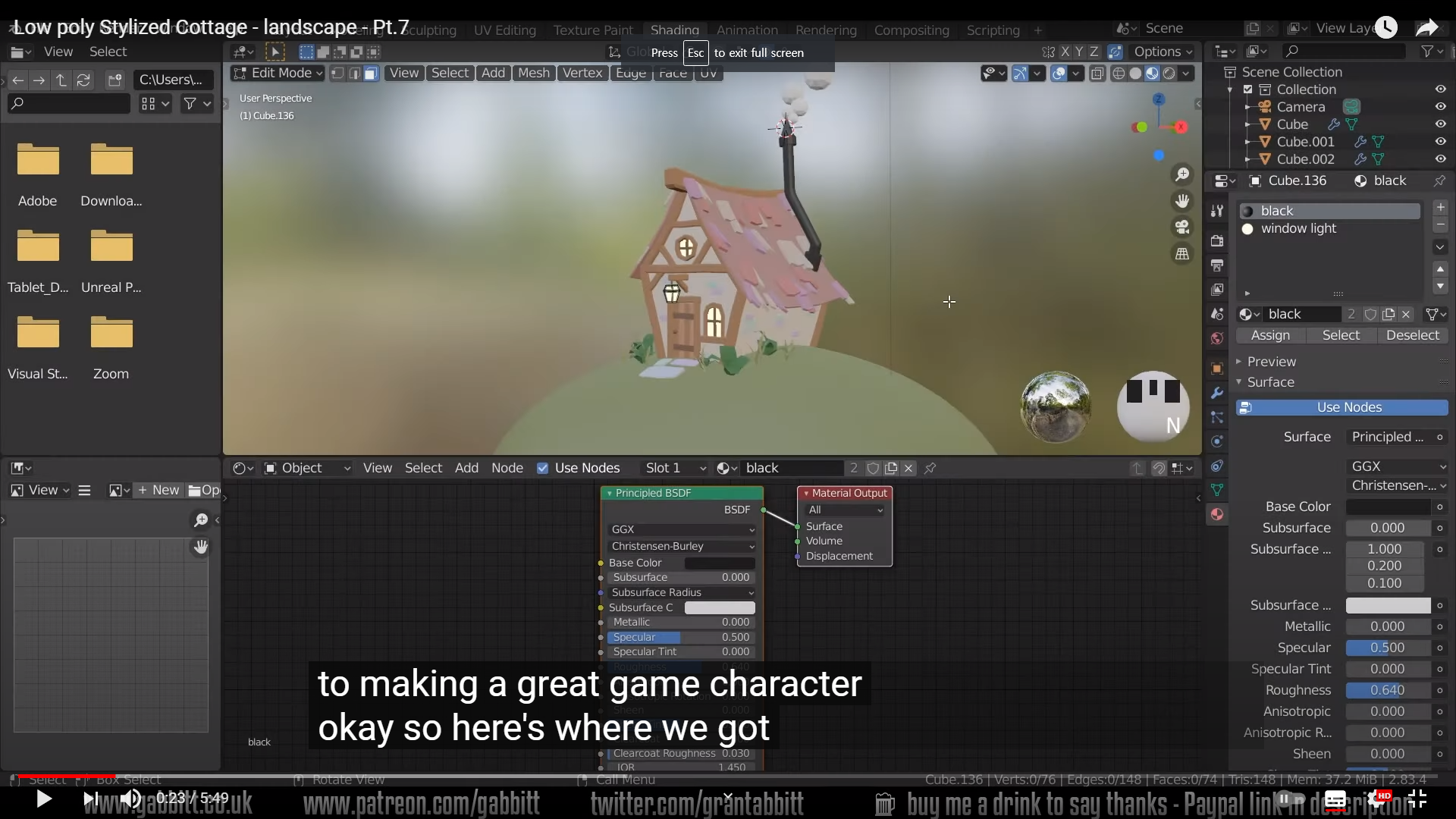1456x819 pixels.
Task: Expand the Preview panel section
Action: point(1271,362)
